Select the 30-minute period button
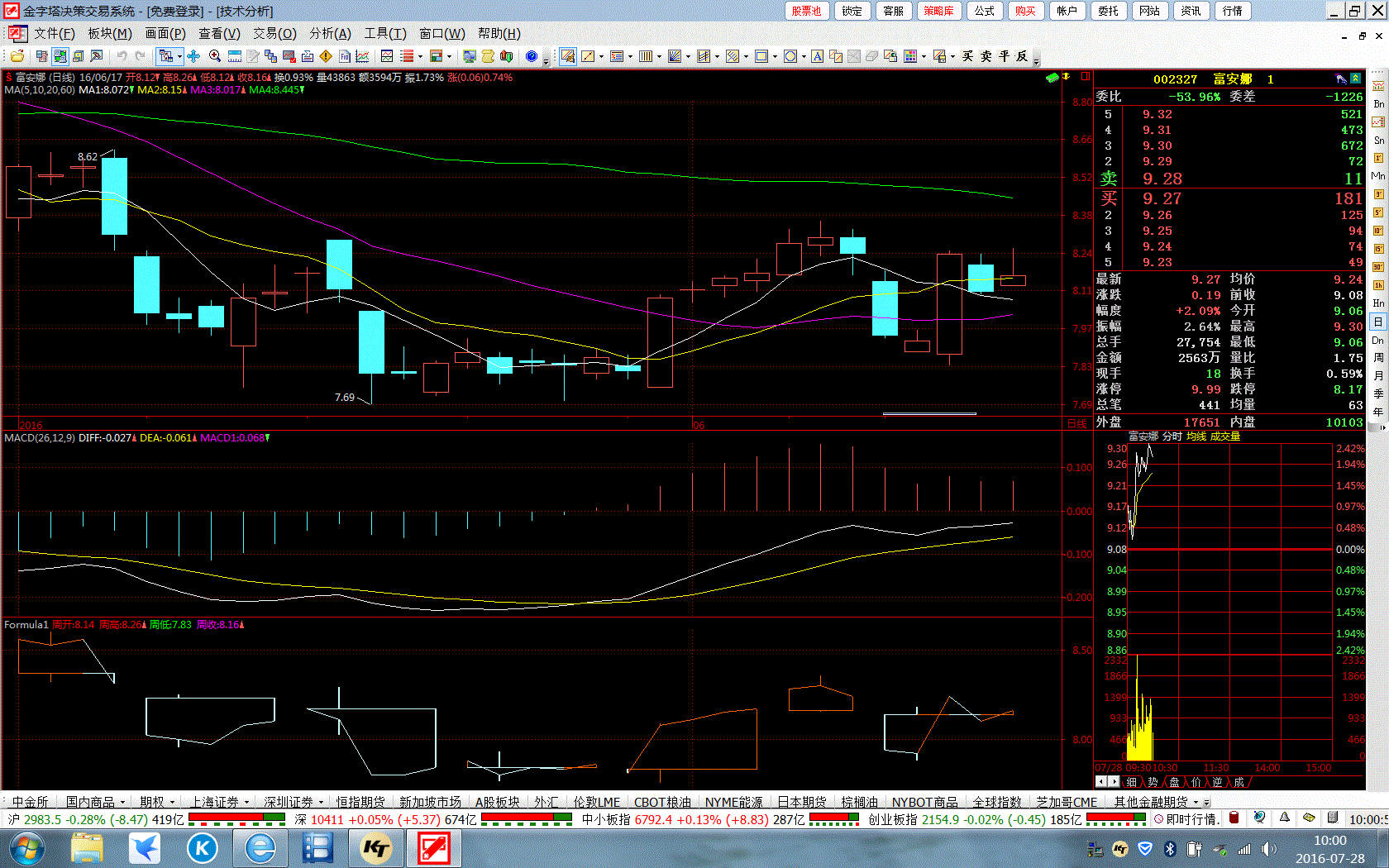 (x=1378, y=267)
